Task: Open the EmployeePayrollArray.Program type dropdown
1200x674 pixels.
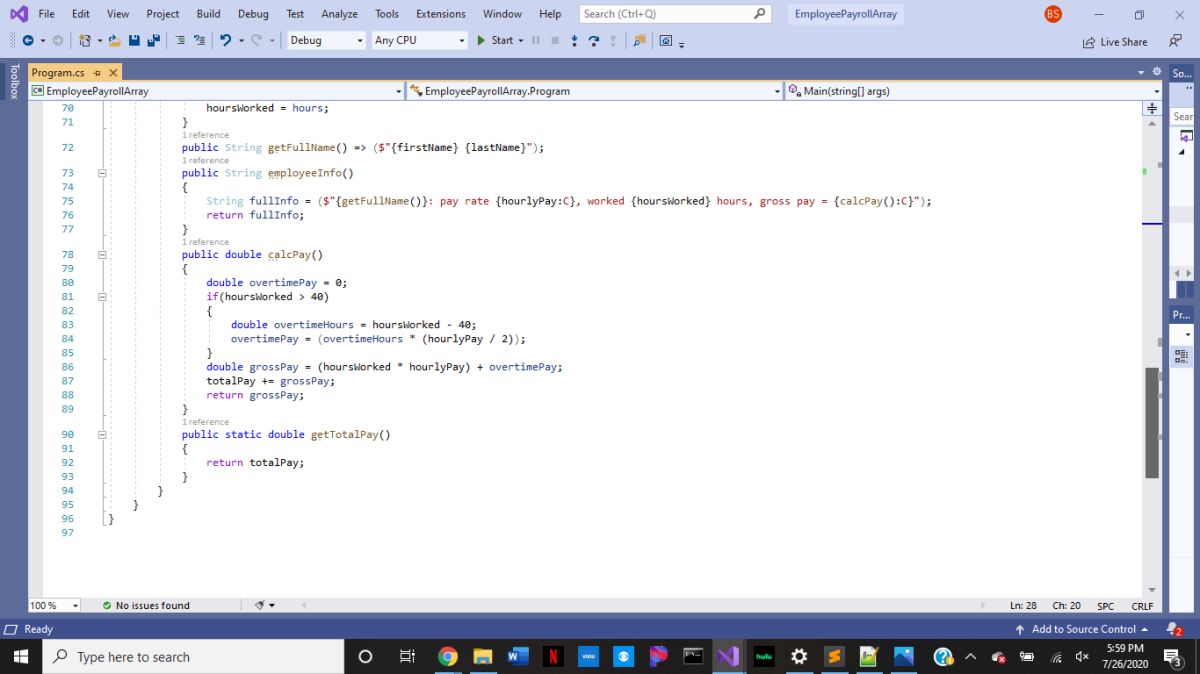Action: pos(595,91)
